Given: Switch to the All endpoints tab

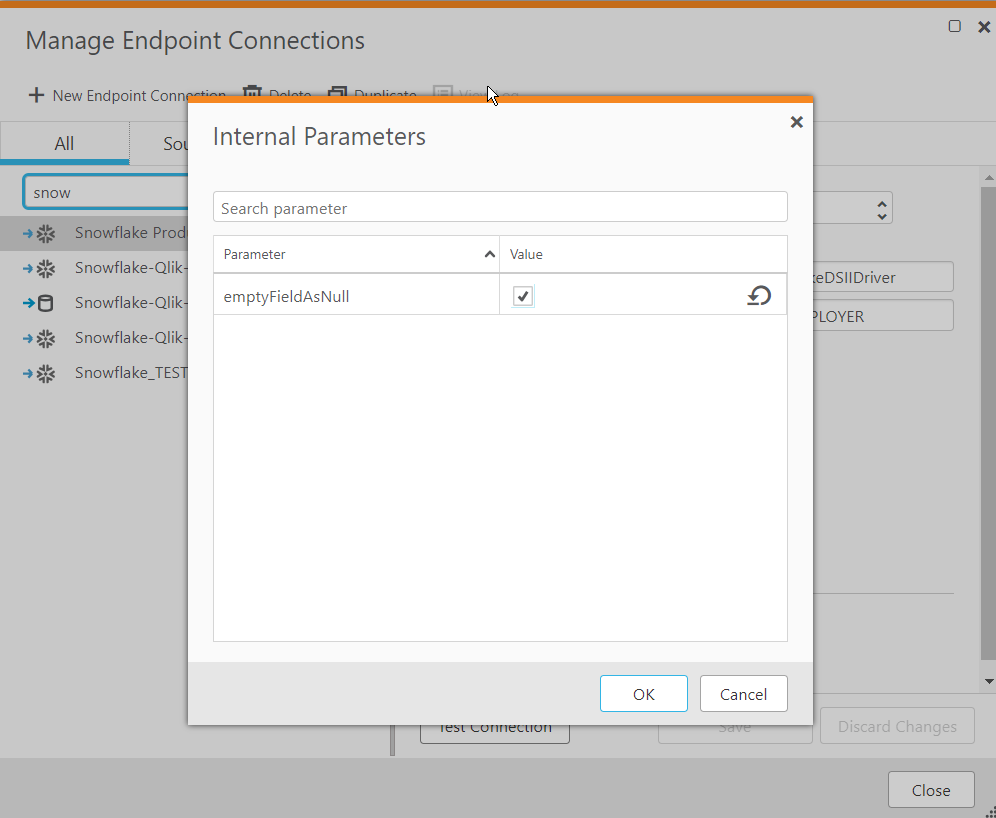Looking at the screenshot, I should [64, 144].
